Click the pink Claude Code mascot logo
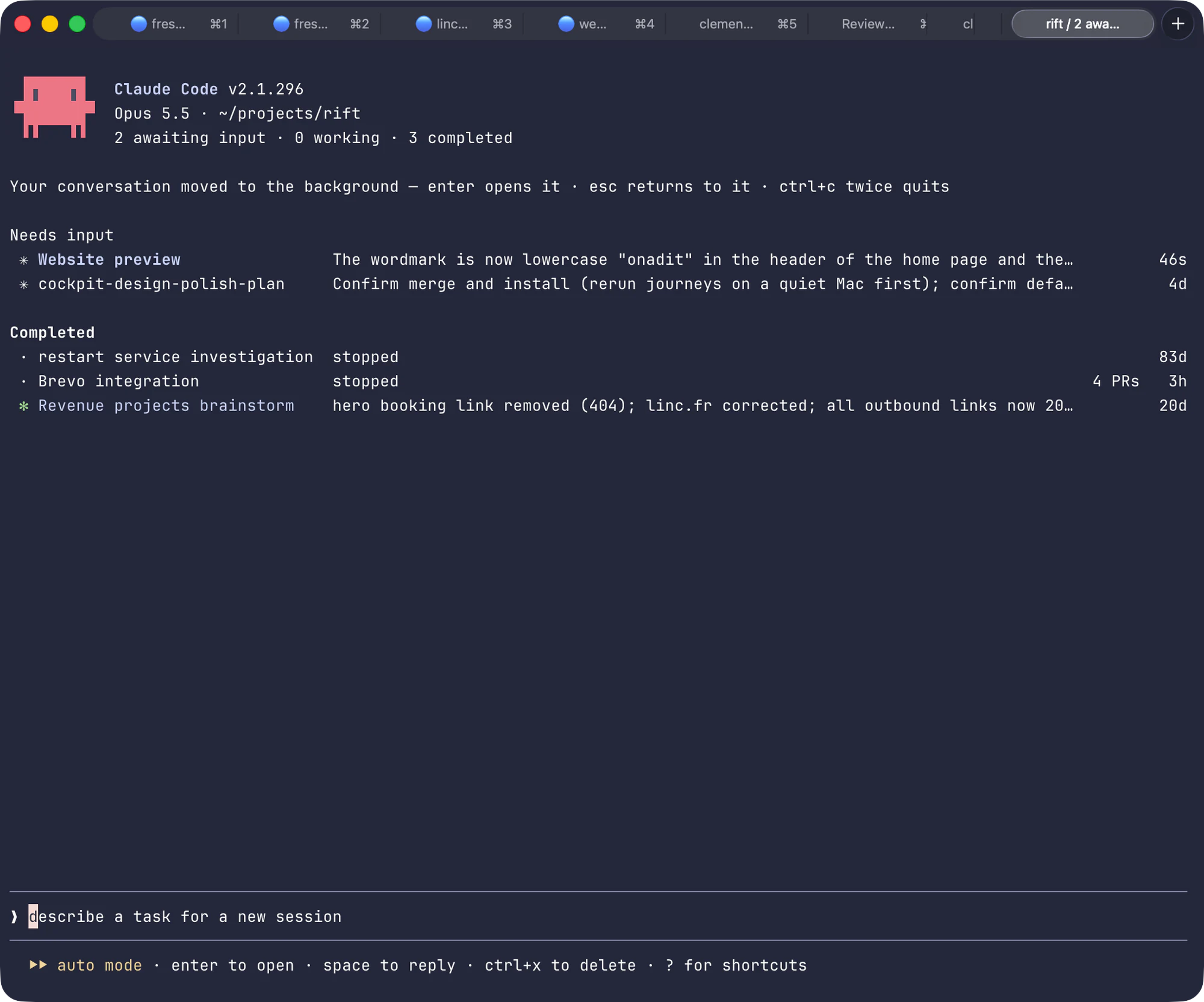 55,107
